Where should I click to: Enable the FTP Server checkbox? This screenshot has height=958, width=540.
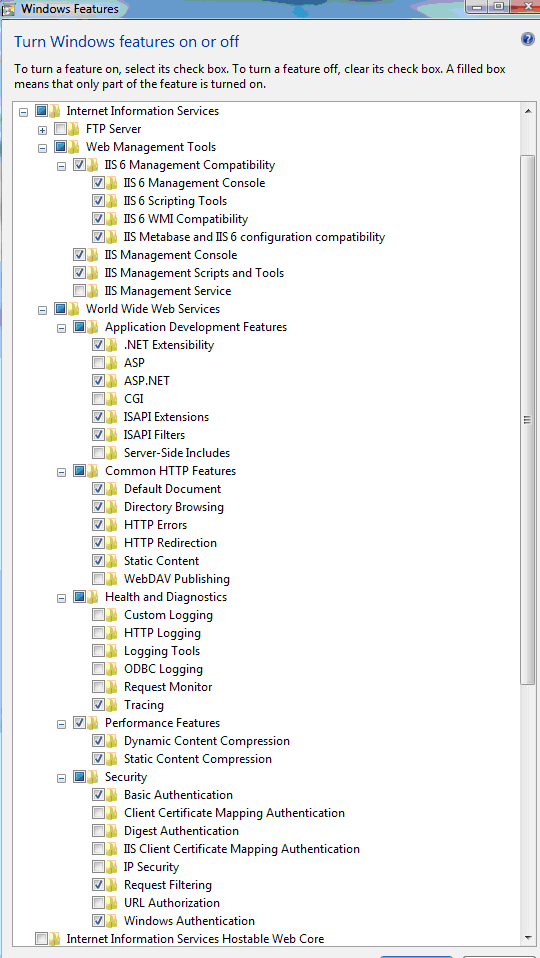pyautogui.click(x=60, y=129)
